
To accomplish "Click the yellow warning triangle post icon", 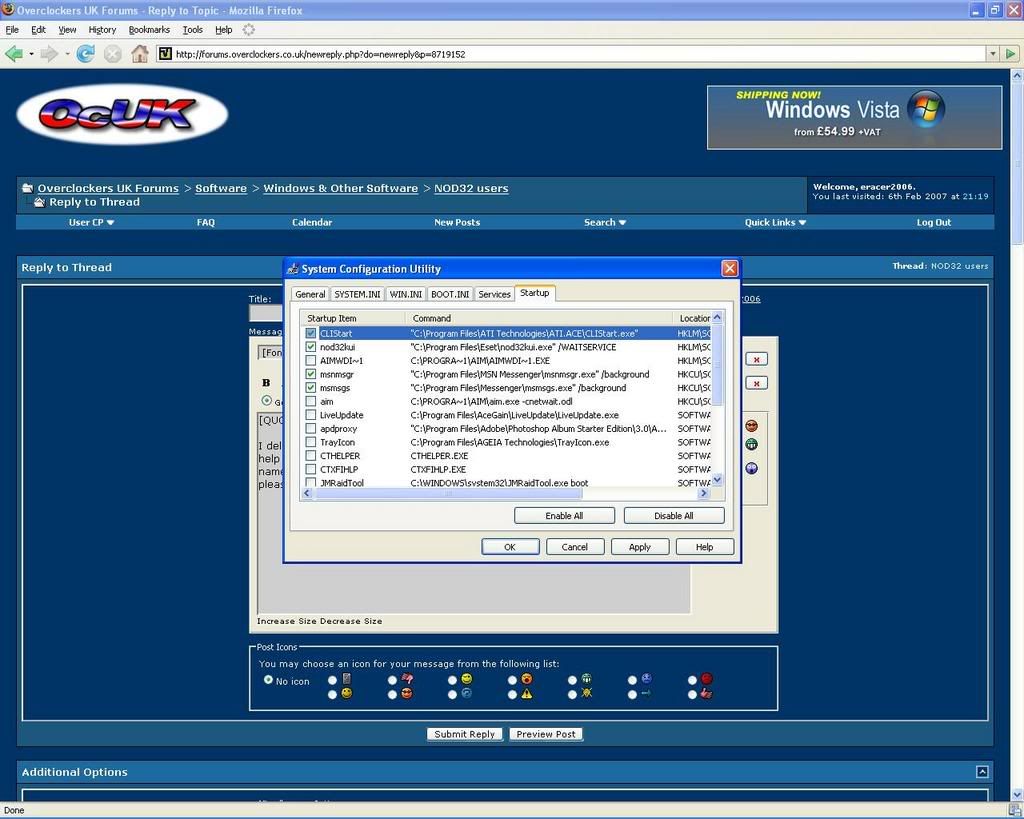I will tap(526, 694).
